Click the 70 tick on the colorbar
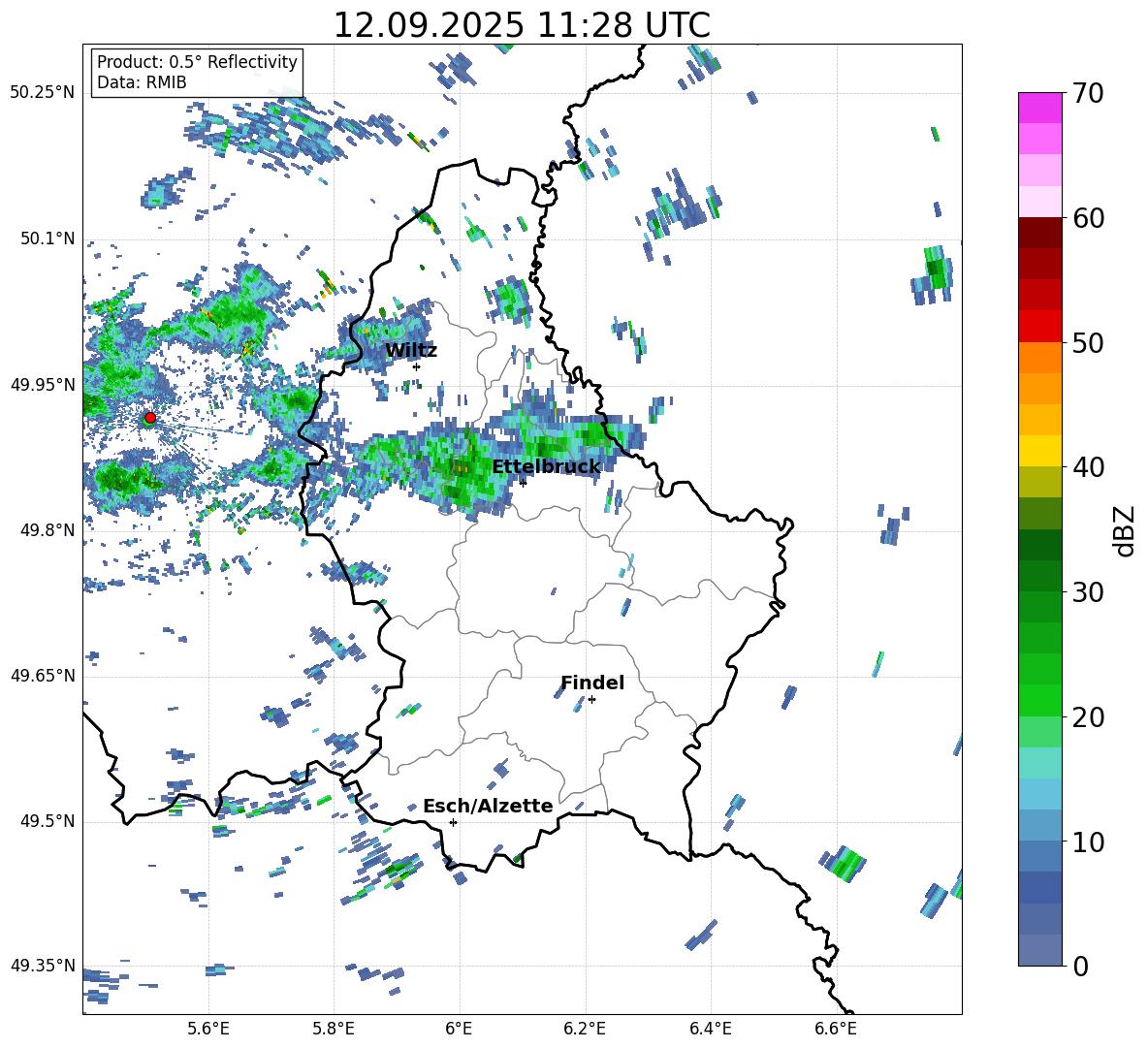The height and width of the screenshot is (1048, 1148). tap(1088, 93)
